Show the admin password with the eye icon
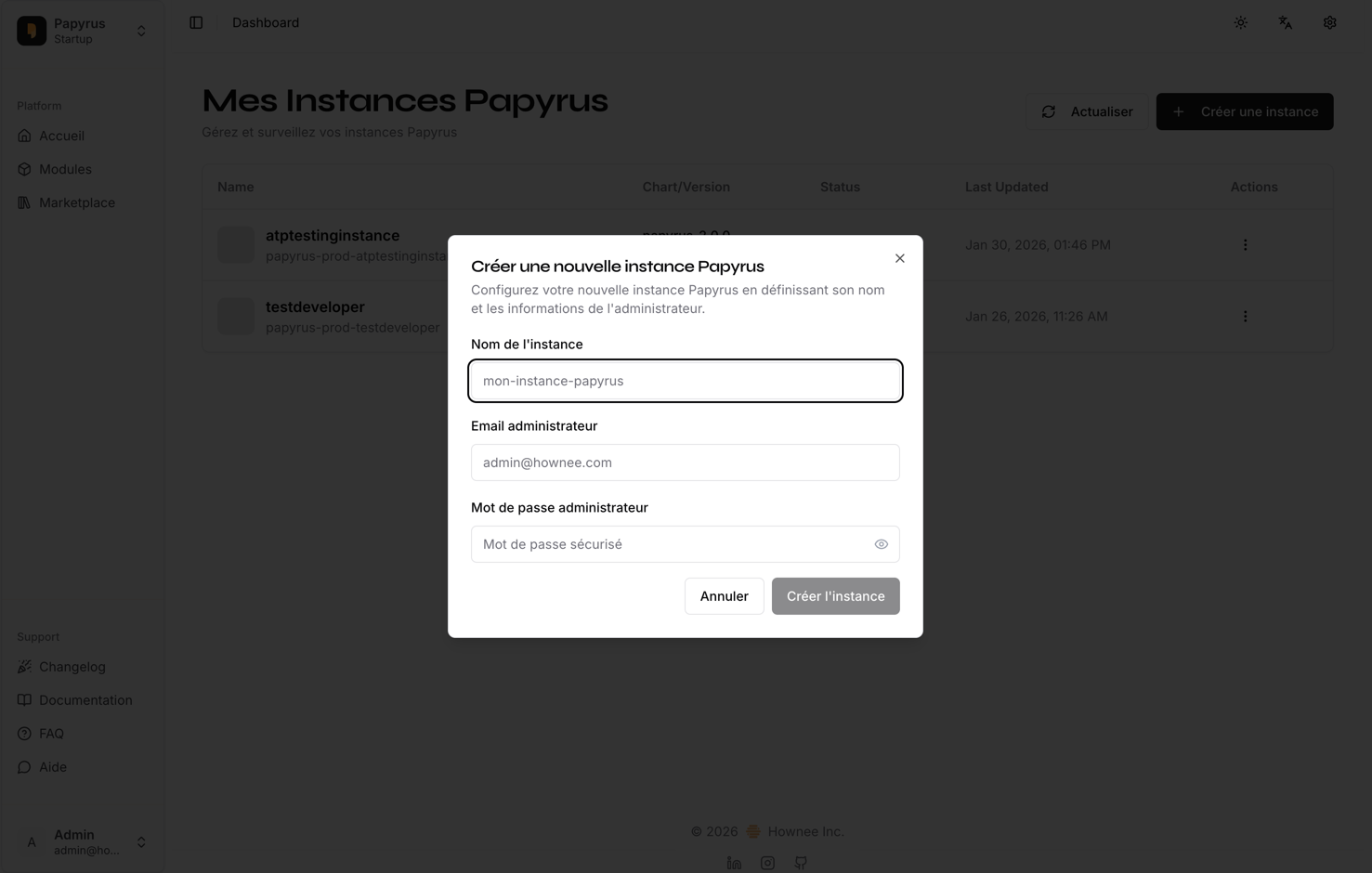The width and height of the screenshot is (1372, 873). 881,543
